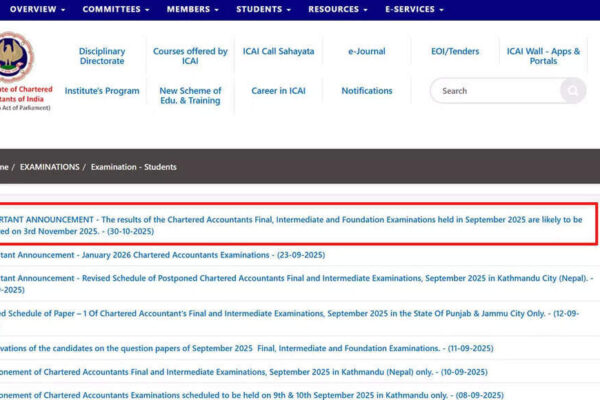Open announcement about results on 3rd November 2025
Viewport: 600px width, 400px height.
(x=291, y=225)
